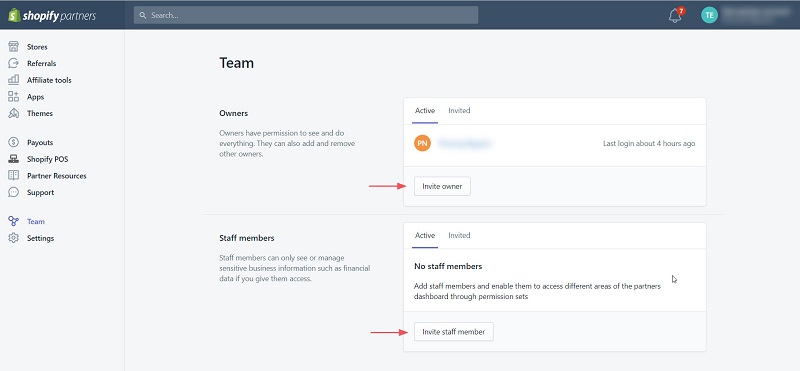Open Partner Resources link
This screenshot has height=371, width=800.
(57, 176)
